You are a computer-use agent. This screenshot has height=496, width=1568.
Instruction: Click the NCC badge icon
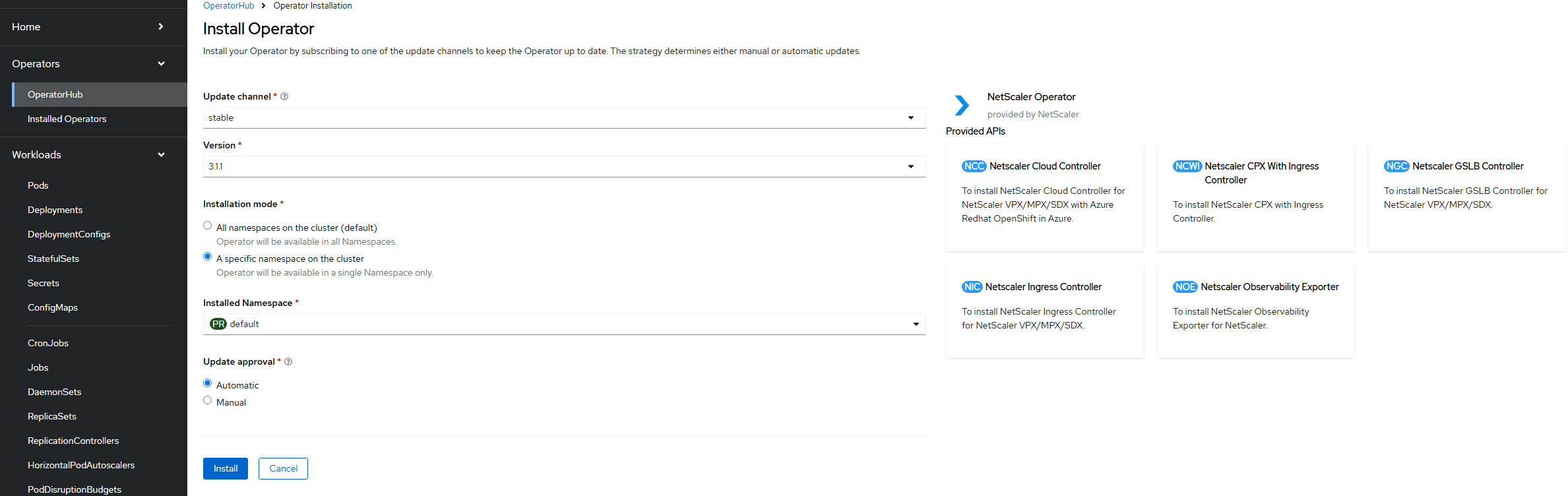[x=974, y=166]
